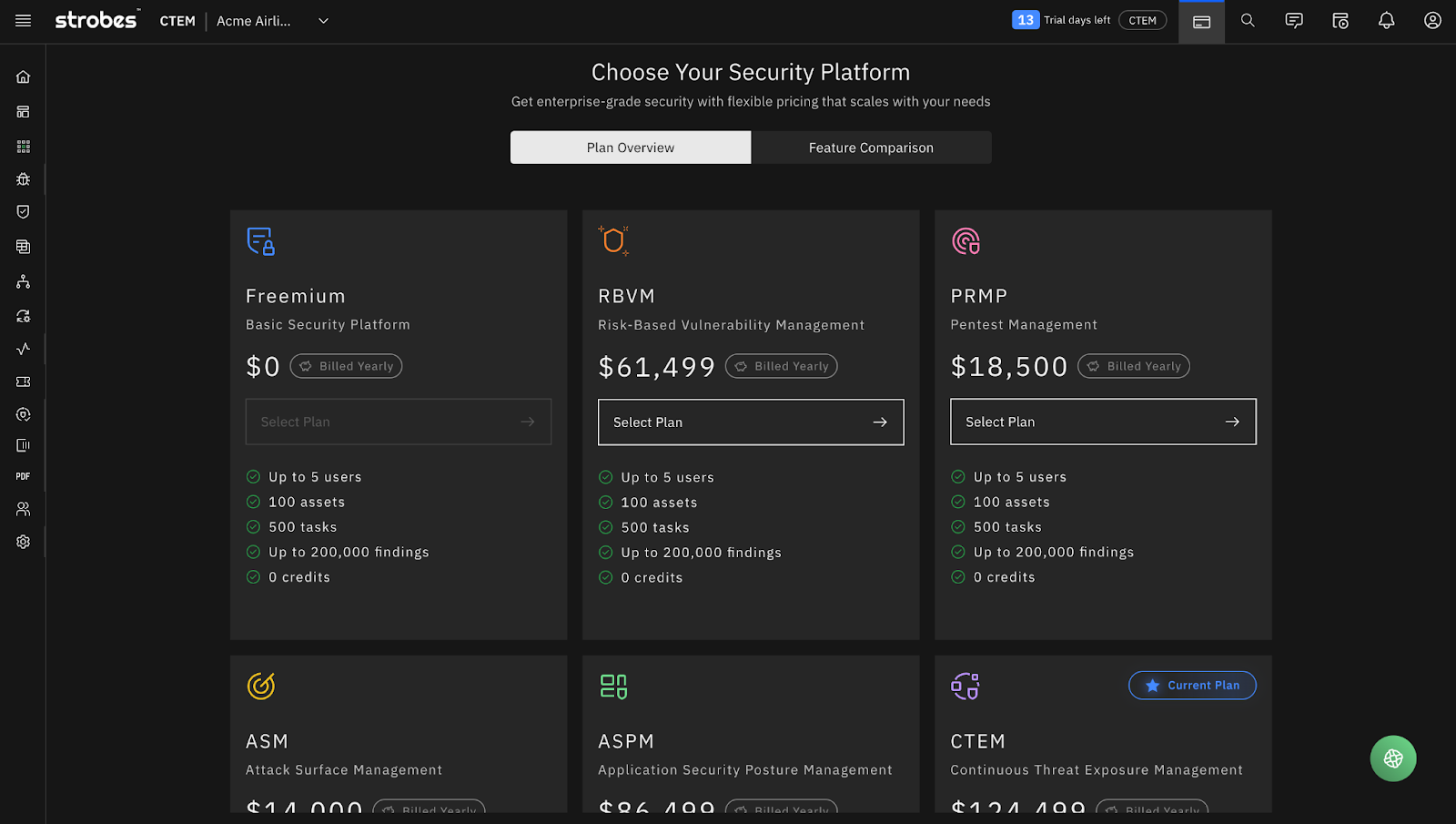Select the RBVM plan
Image resolution: width=1456 pixels, height=824 pixels.
pos(750,422)
